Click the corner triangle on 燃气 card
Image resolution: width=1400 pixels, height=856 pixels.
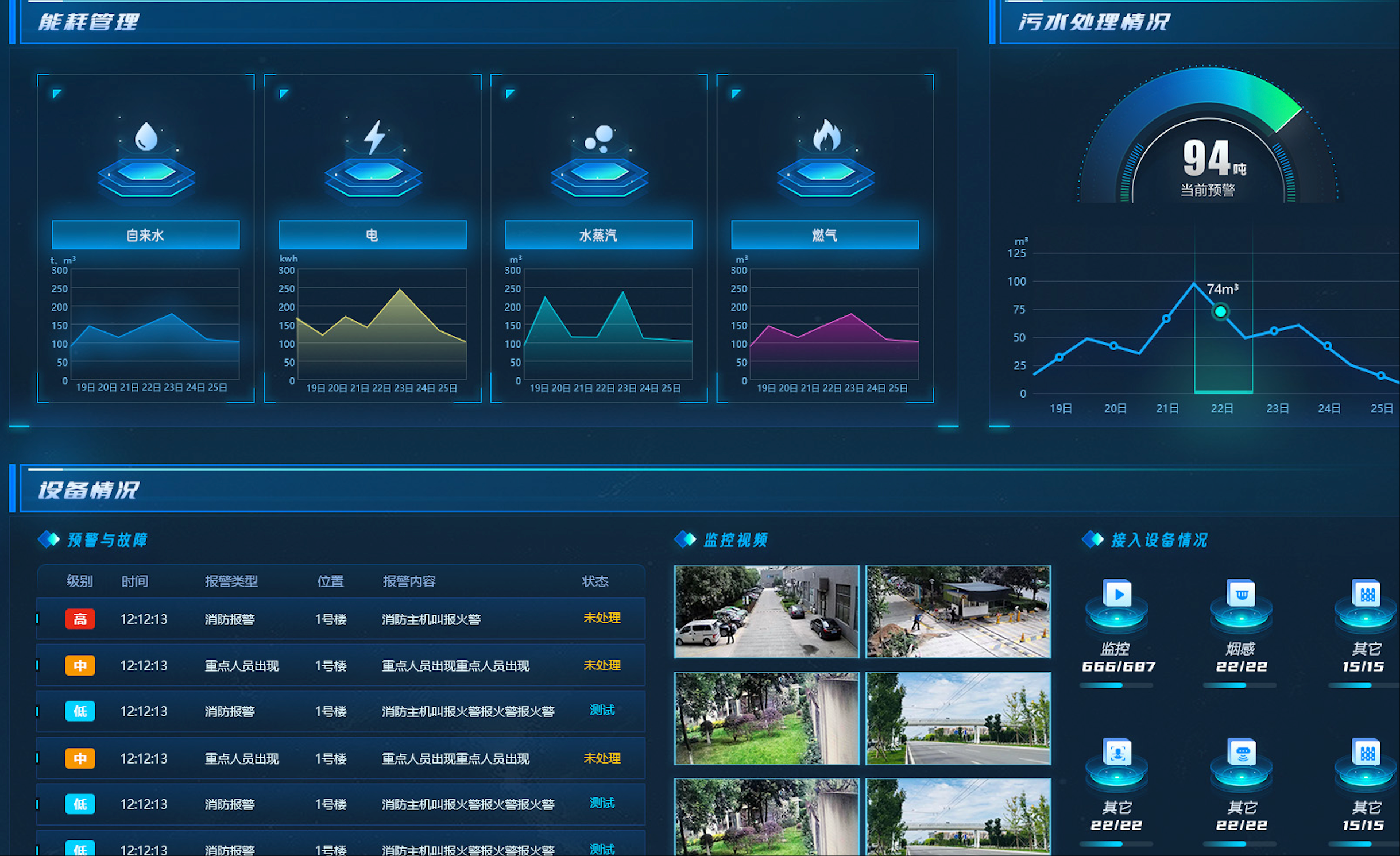click(736, 93)
